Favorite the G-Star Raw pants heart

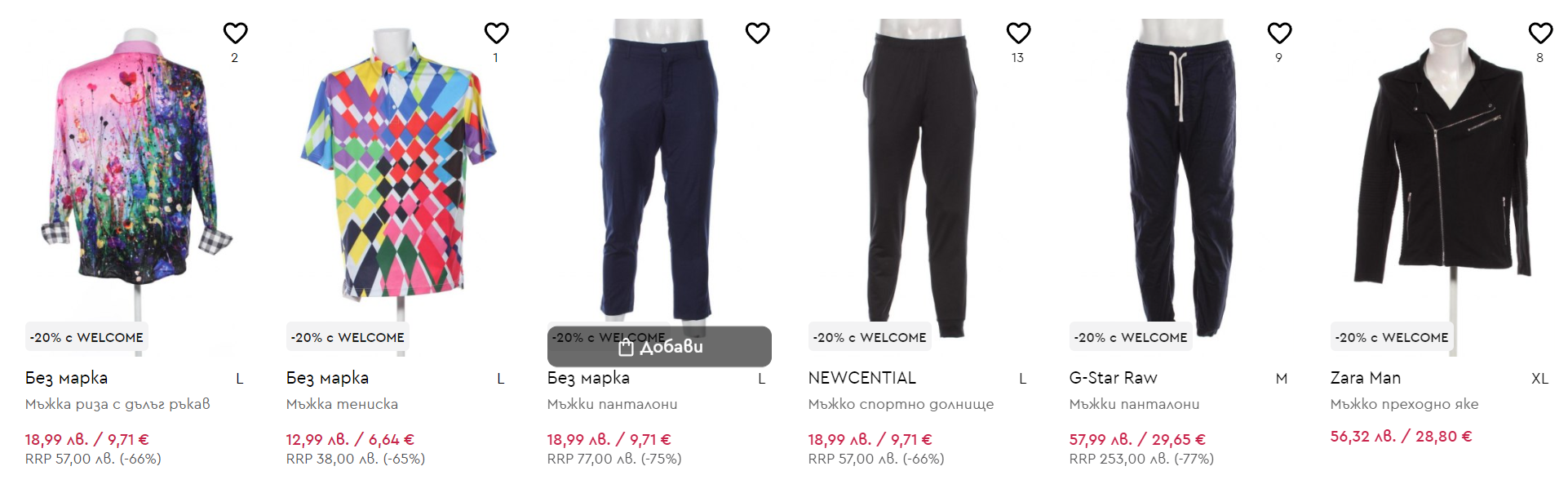[x=1279, y=33]
